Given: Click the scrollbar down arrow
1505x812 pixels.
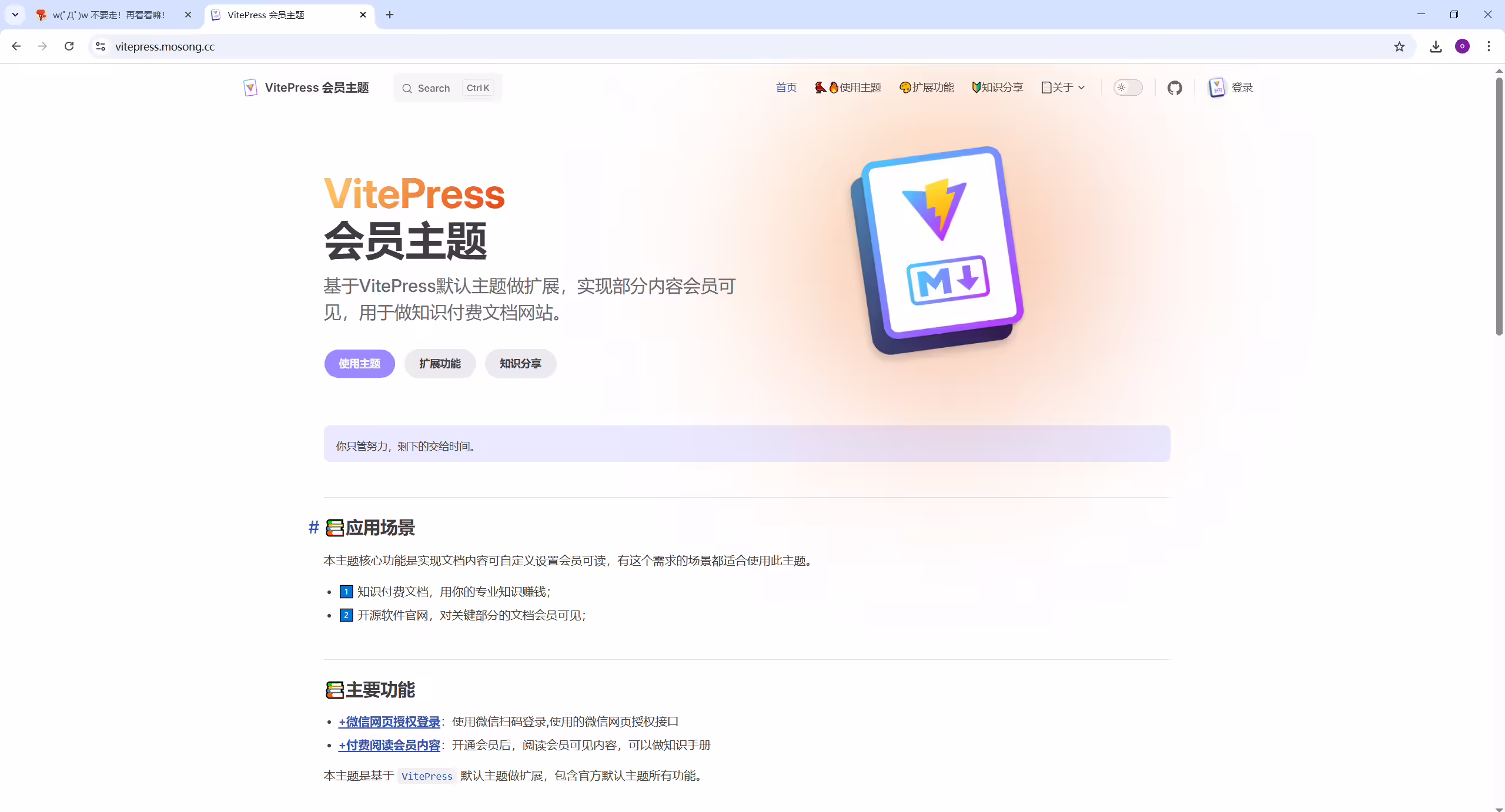Looking at the screenshot, I should [1499, 808].
